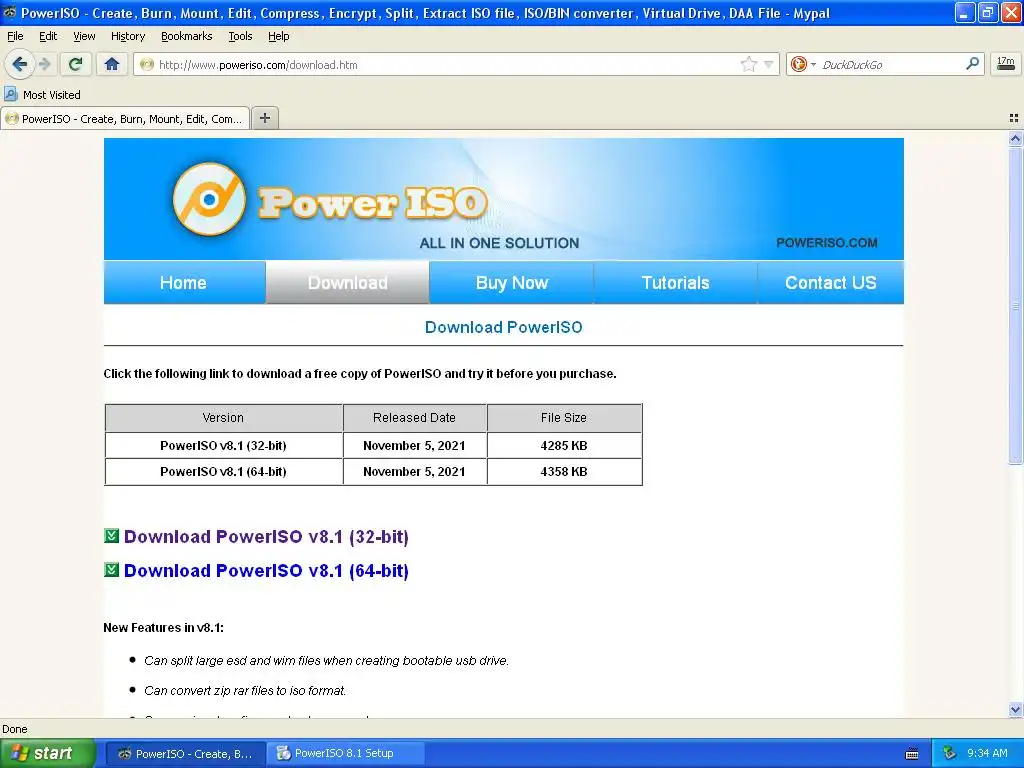The image size is (1024, 768).
Task: Open the Tutorials page
Action: [675, 283]
